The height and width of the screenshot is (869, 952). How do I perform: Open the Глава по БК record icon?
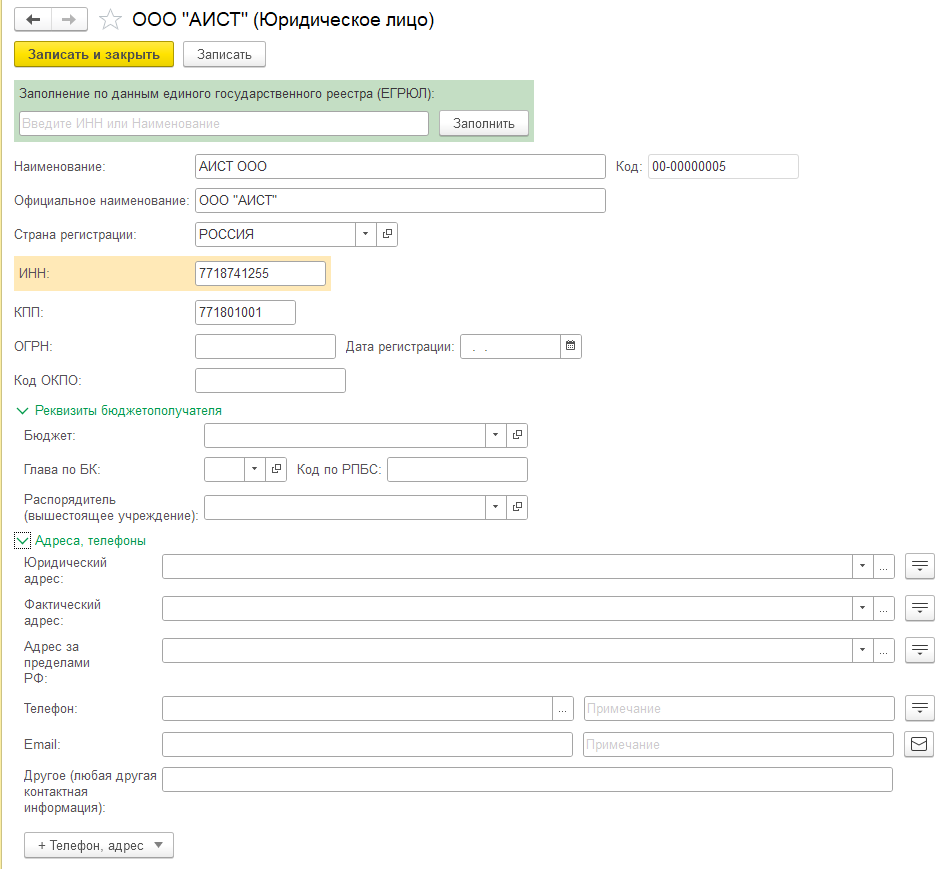pos(276,469)
